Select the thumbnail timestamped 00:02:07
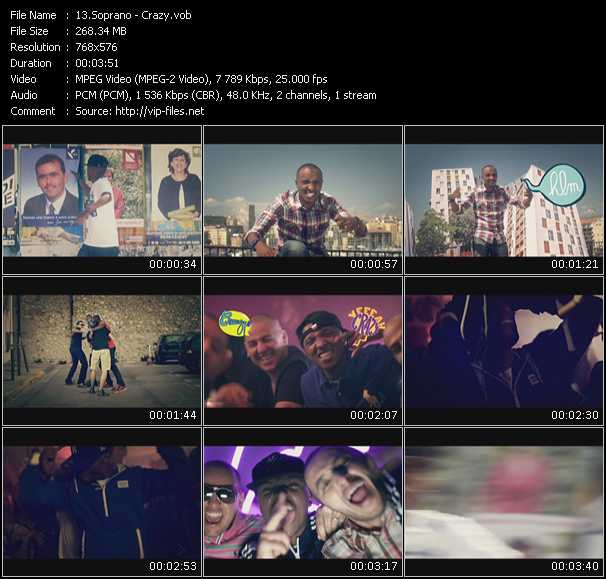 [x=303, y=351]
